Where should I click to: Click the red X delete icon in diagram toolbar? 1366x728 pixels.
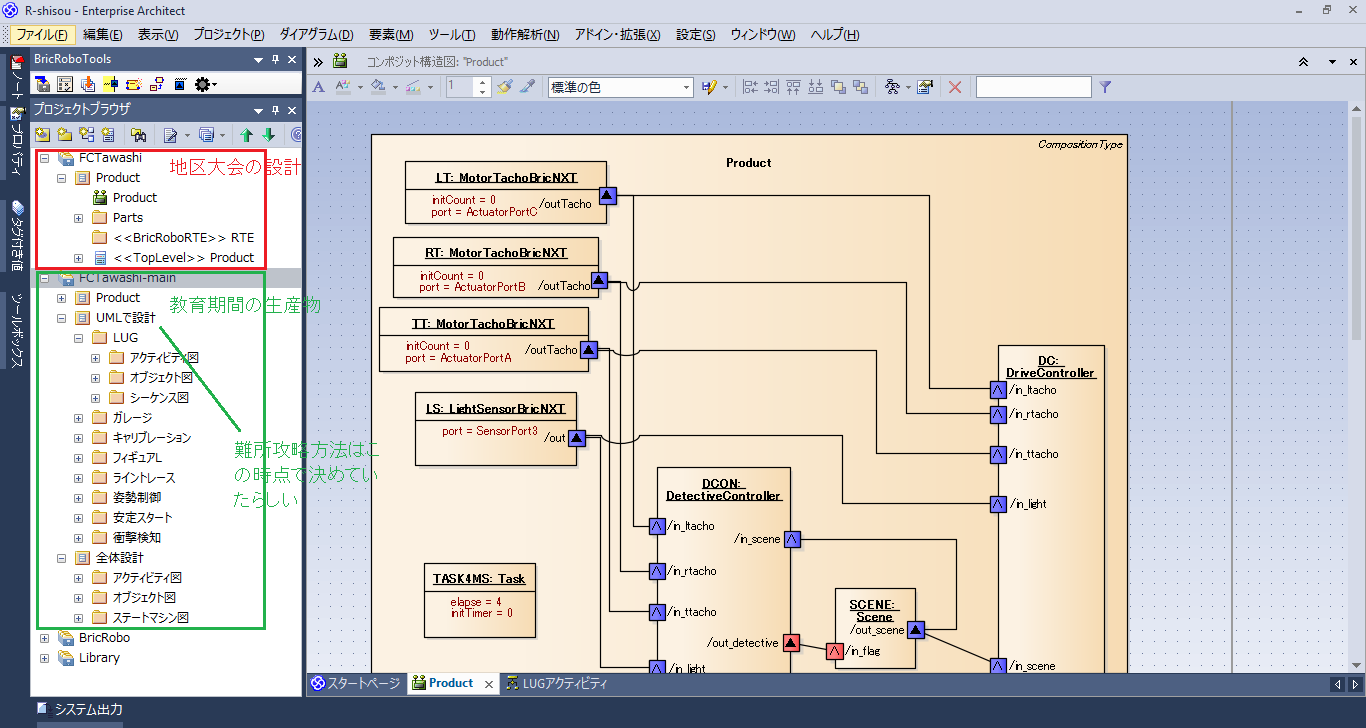[955, 87]
